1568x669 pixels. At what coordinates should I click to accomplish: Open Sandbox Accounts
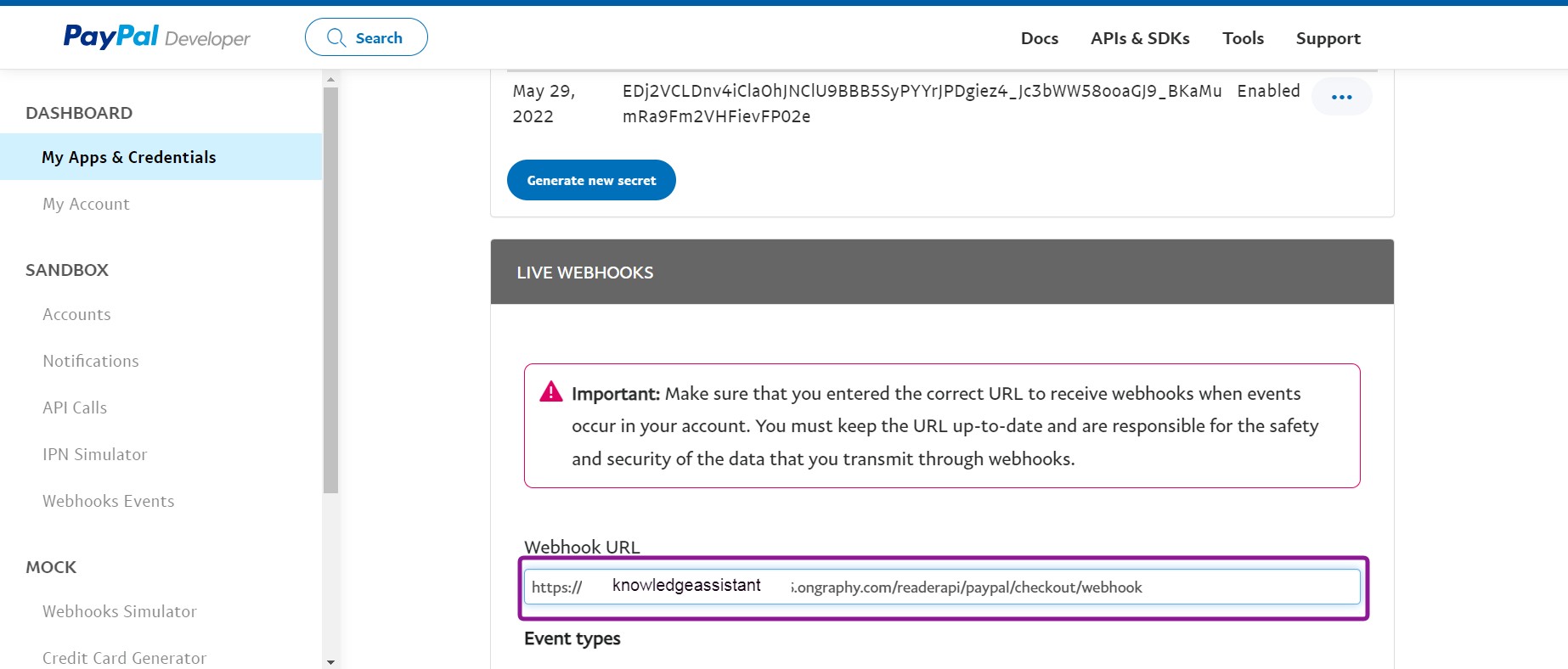76,314
